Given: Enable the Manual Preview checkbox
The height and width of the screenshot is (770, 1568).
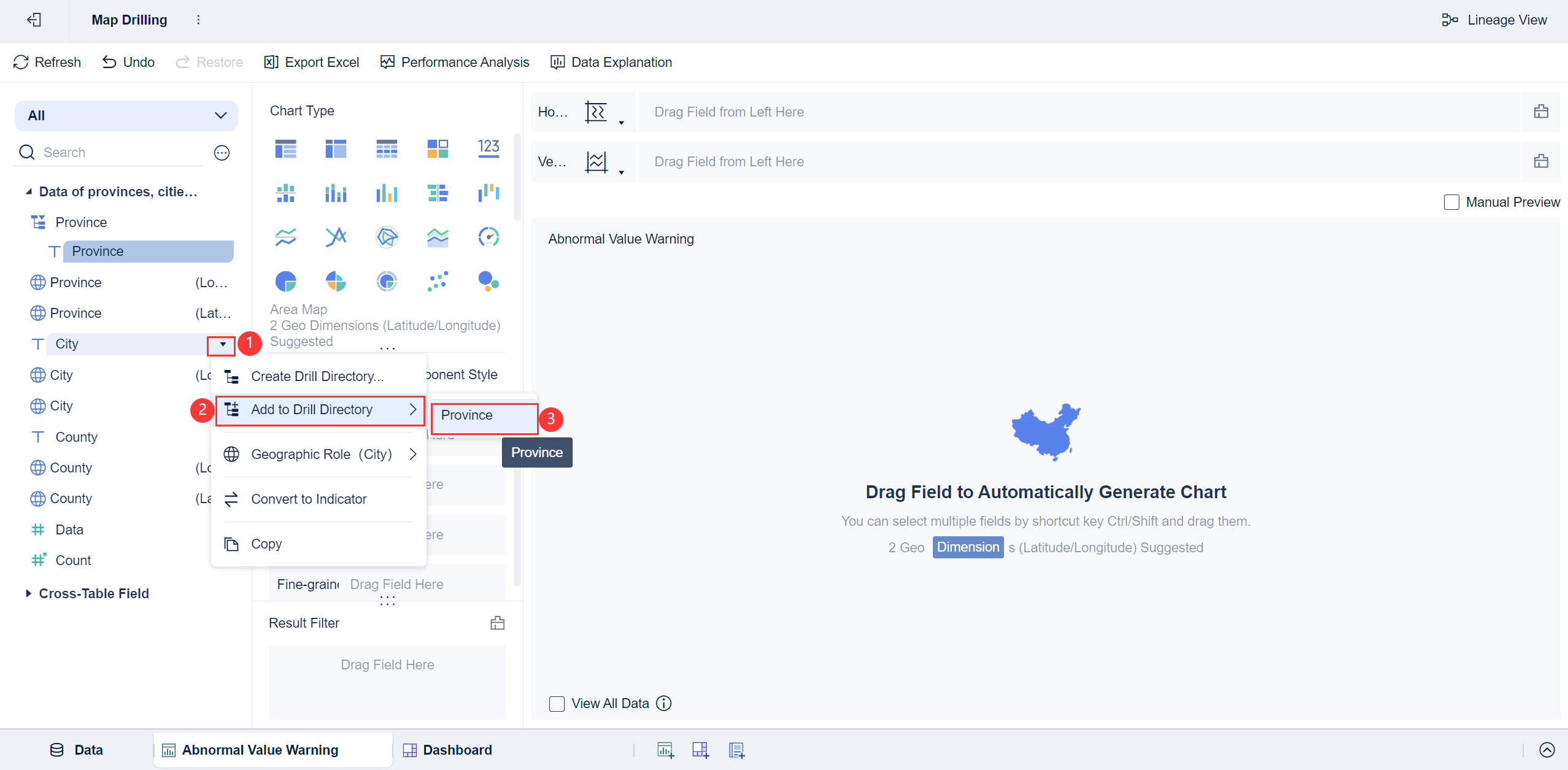Looking at the screenshot, I should [x=1451, y=202].
